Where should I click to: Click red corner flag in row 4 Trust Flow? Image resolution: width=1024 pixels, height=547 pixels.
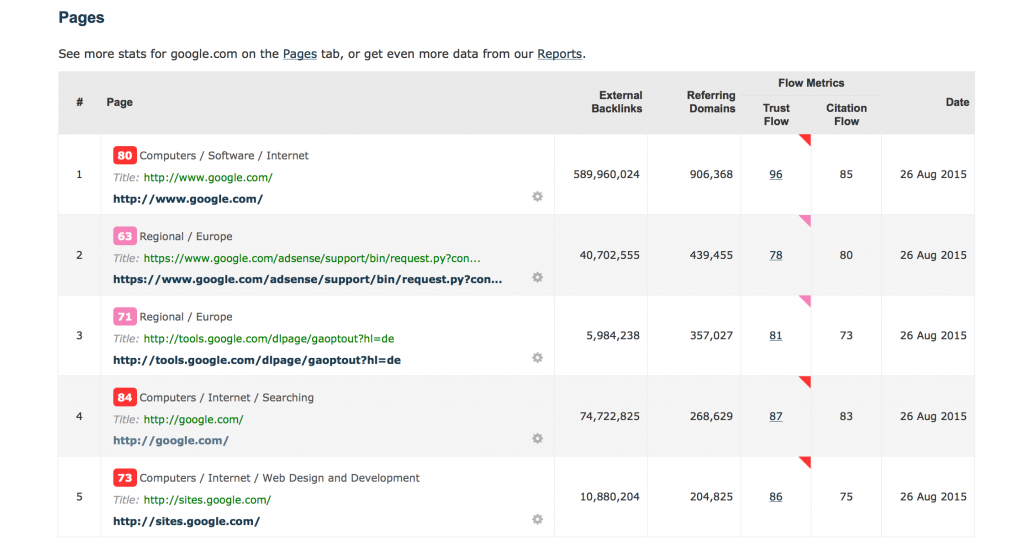[x=807, y=381]
